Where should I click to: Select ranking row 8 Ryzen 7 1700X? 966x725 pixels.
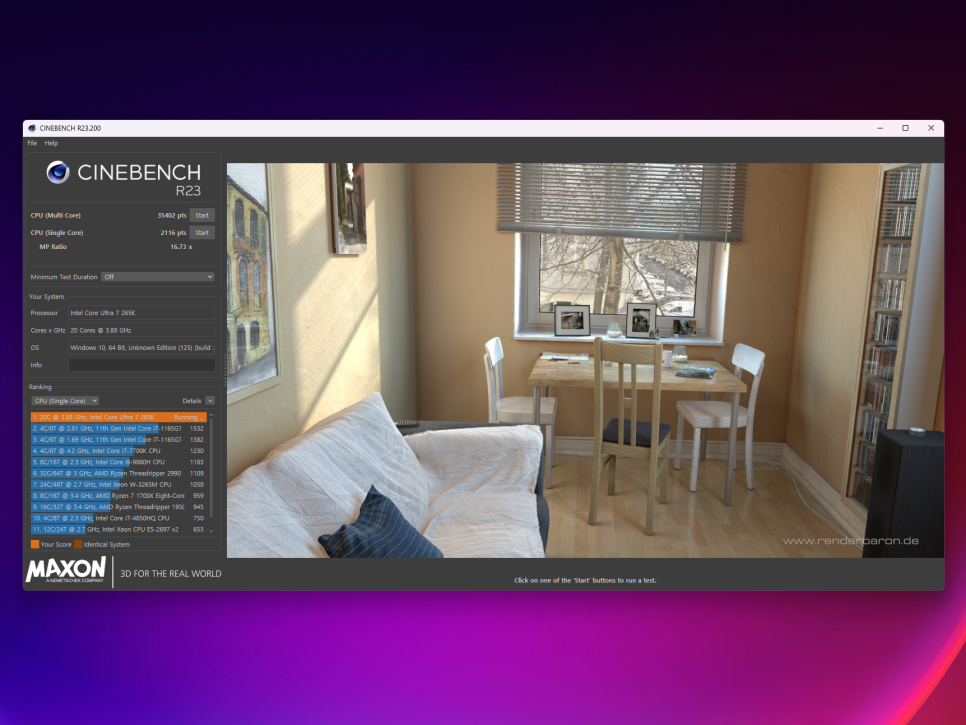[118, 496]
